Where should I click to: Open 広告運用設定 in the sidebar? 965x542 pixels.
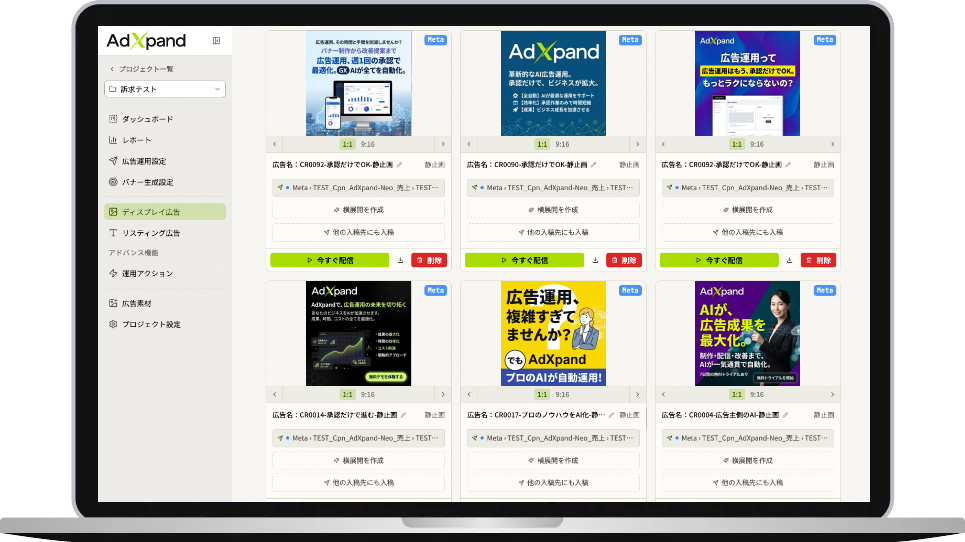(165, 161)
